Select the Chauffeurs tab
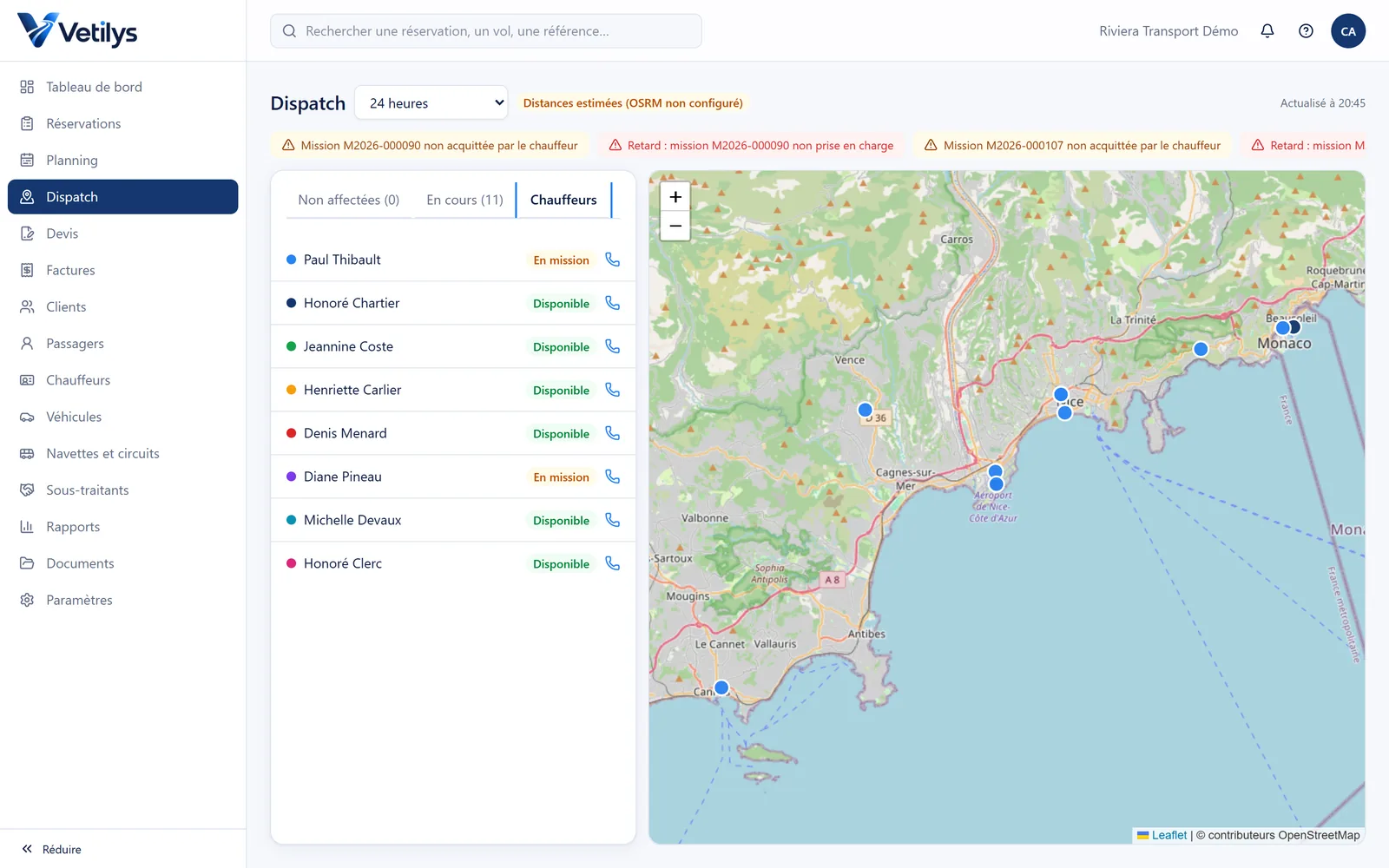 coord(563,200)
